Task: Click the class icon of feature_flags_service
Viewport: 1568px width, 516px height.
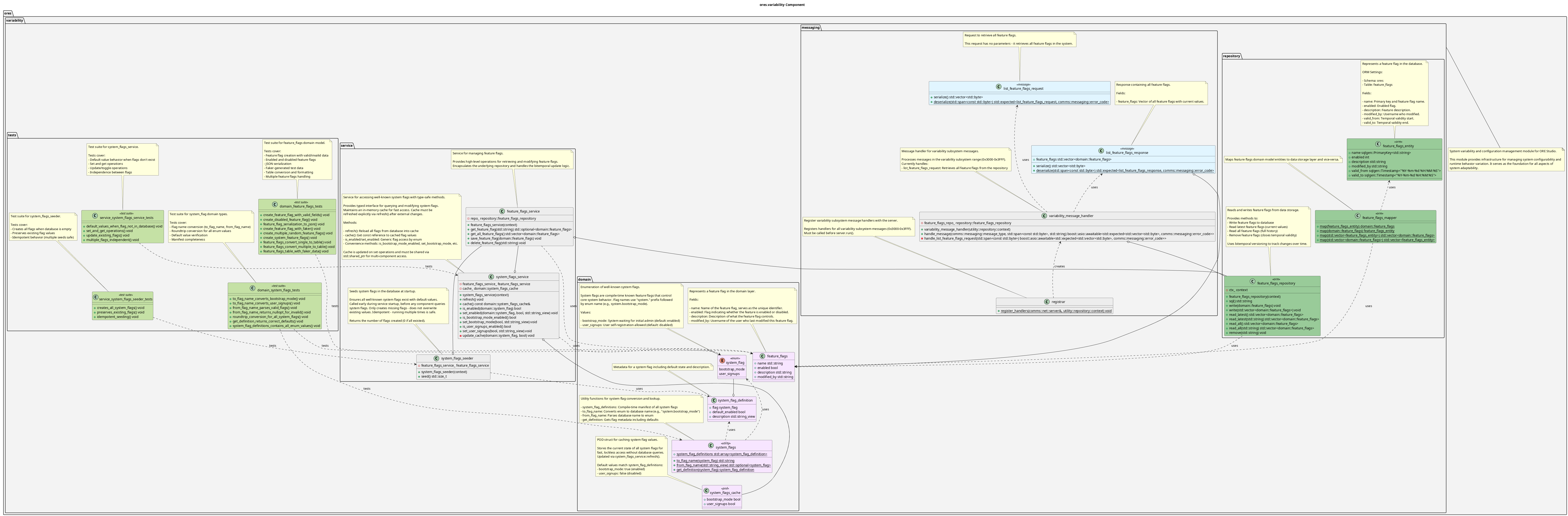Action: (502, 211)
